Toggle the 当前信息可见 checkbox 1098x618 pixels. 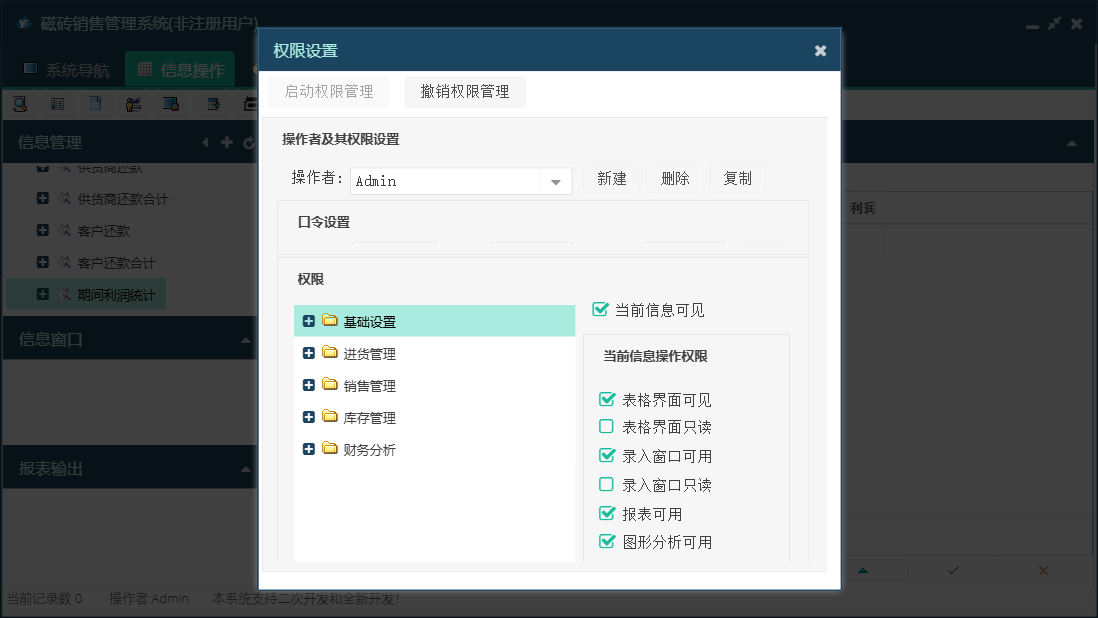[601, 309]
